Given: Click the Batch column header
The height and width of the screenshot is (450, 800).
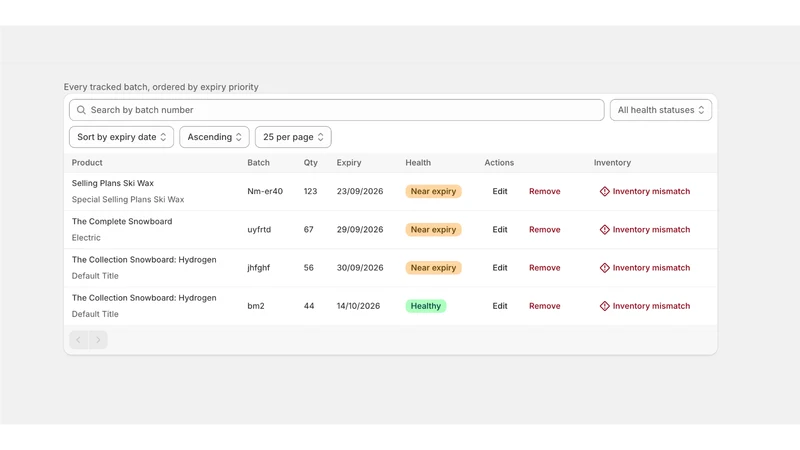Looking at the screenshot, I should point(259,163).
